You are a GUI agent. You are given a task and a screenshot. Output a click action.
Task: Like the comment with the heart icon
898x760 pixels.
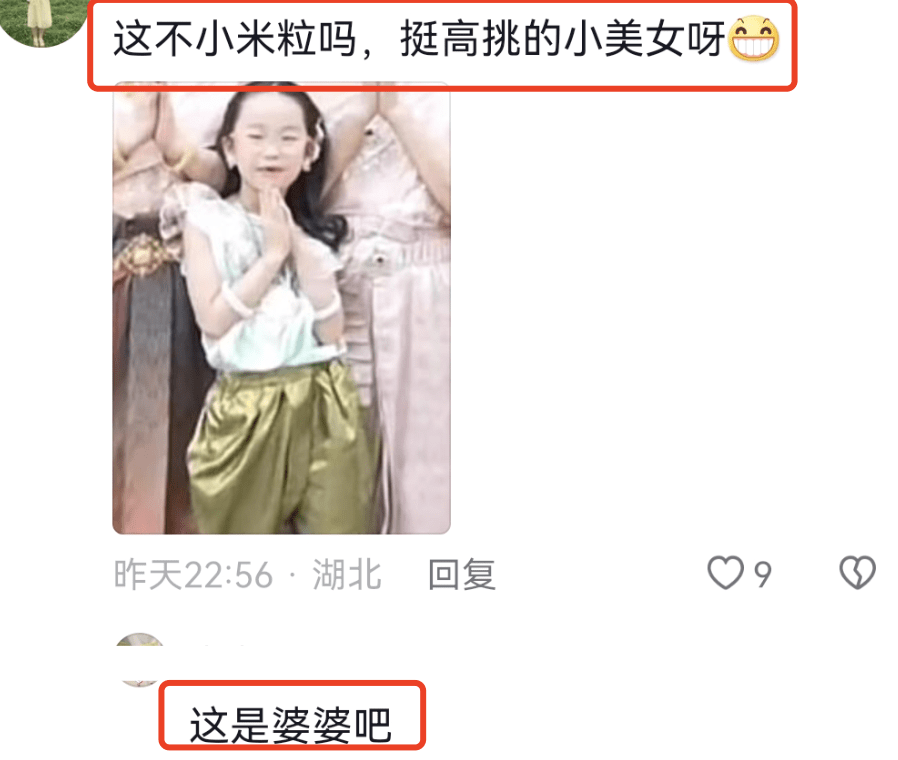(726, 573)
